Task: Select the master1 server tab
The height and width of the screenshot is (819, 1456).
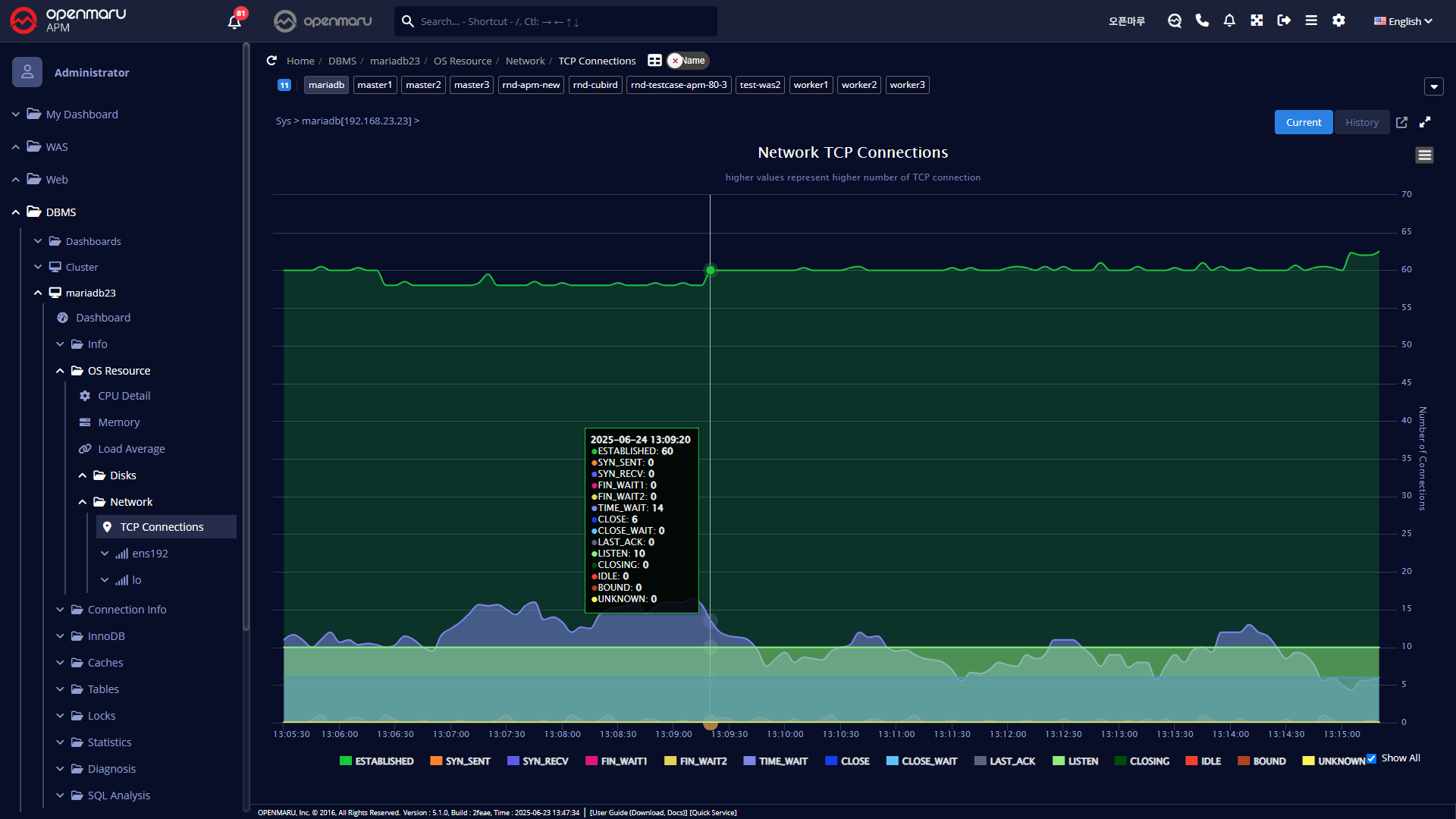Action: (x=375, y=85)
